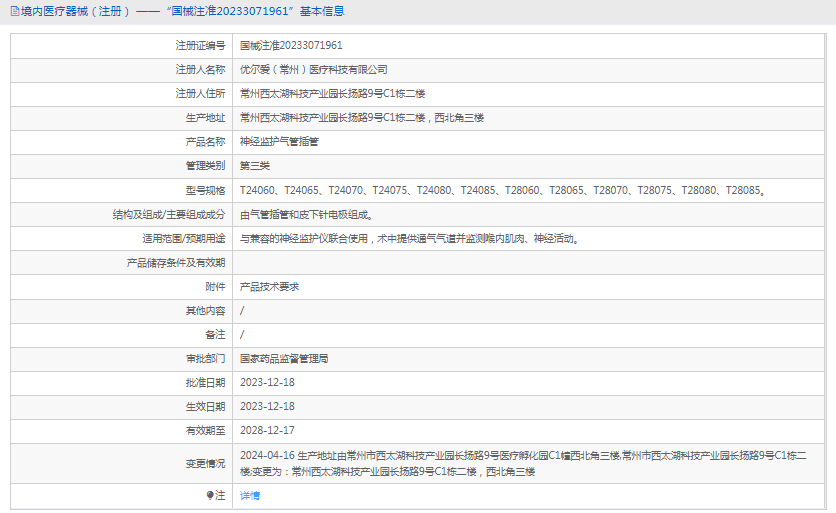This screenshot has width=836, height=513.
Task: Select company name 优尔爱（常州）医疗科技有限公司
Action: click(x=314, y=69)
